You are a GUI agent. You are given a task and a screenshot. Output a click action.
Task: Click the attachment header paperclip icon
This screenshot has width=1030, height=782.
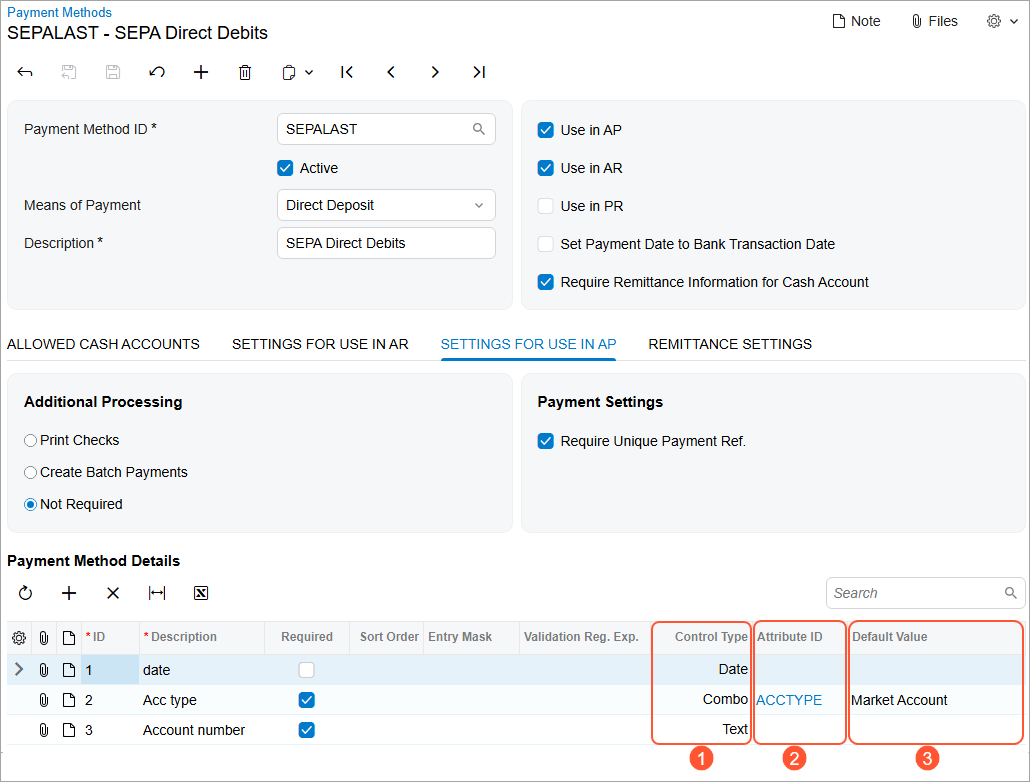tap(43, 637)
